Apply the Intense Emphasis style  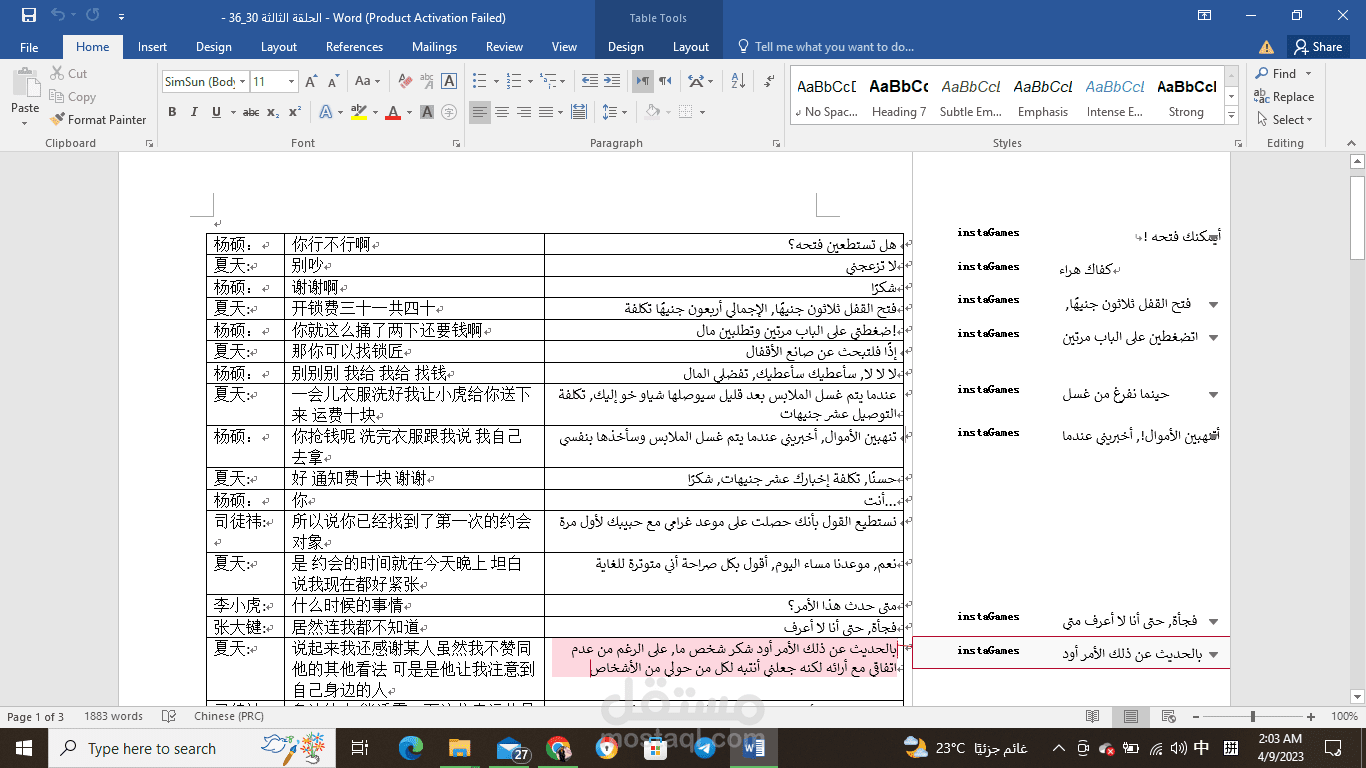point(1115,97)
